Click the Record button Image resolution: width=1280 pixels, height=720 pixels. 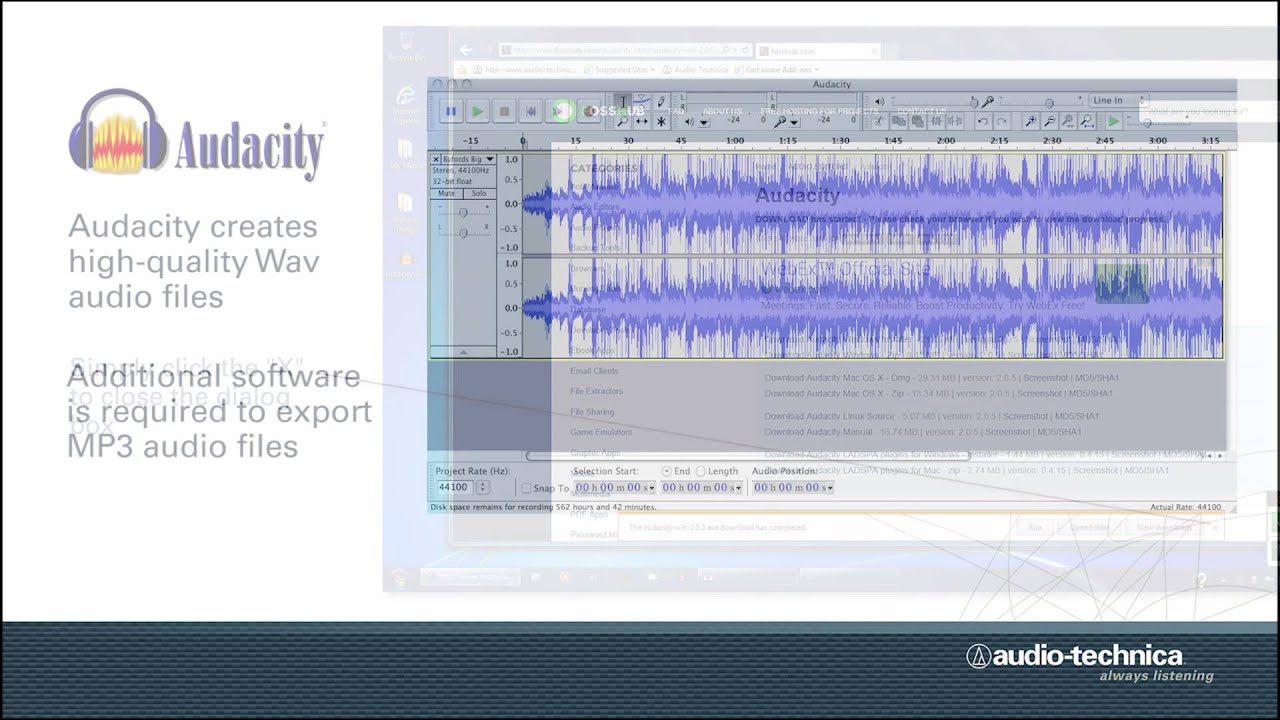coord(589,110)
